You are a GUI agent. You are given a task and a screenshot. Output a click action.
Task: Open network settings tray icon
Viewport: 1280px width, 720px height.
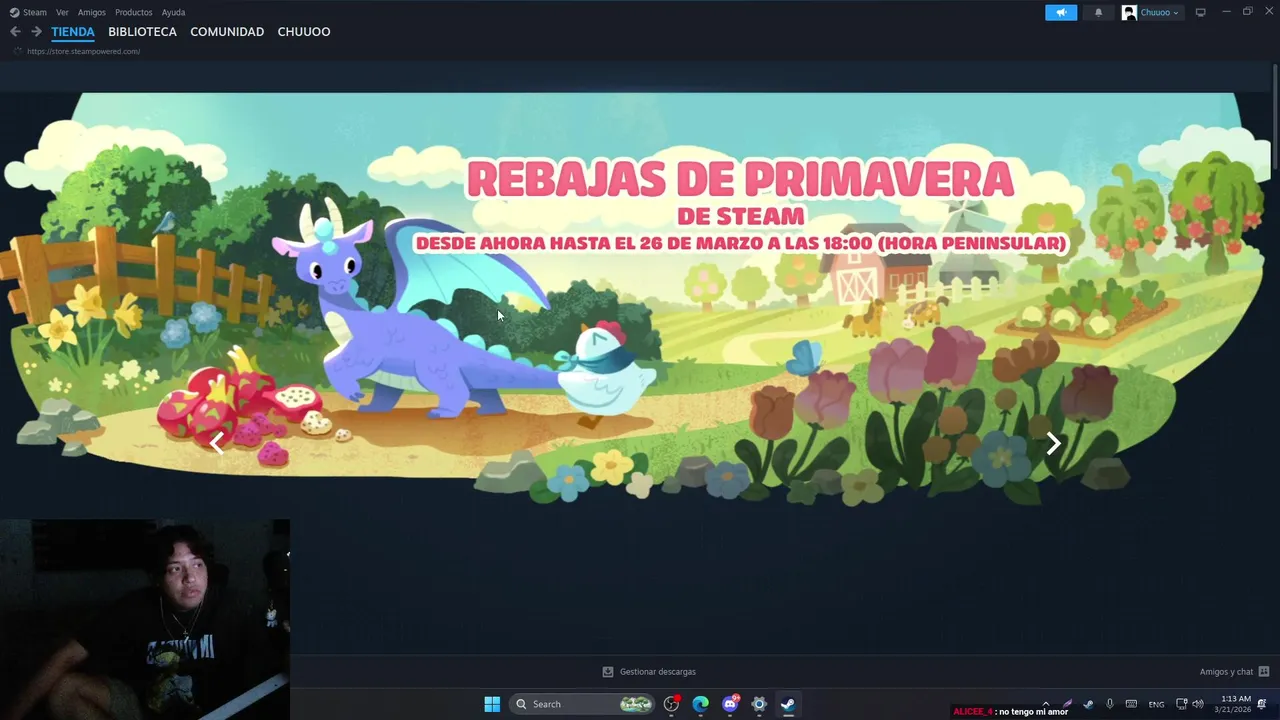coord(1181,704)
